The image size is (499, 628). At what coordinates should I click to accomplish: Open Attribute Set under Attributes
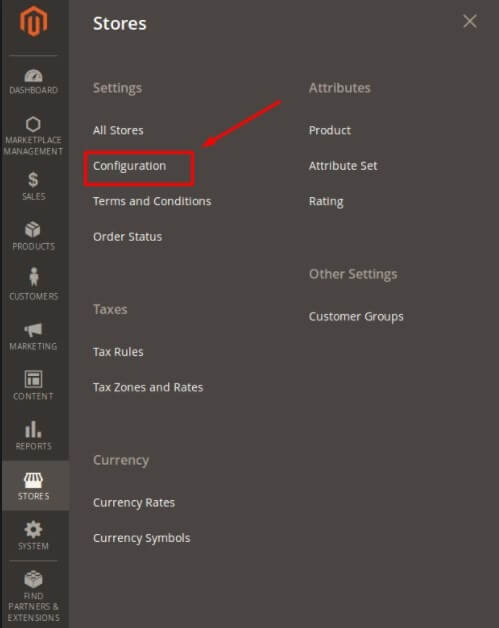[x=343, y=166]
